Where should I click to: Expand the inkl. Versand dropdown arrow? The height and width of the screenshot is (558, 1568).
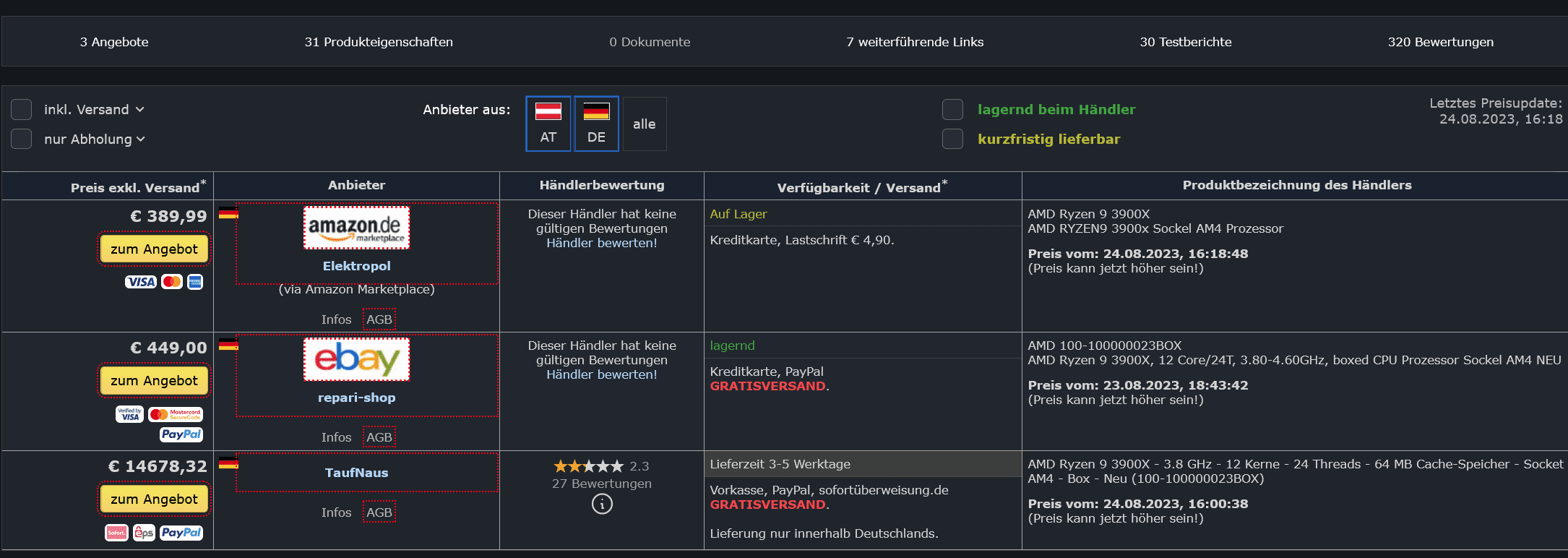point(140,110)
